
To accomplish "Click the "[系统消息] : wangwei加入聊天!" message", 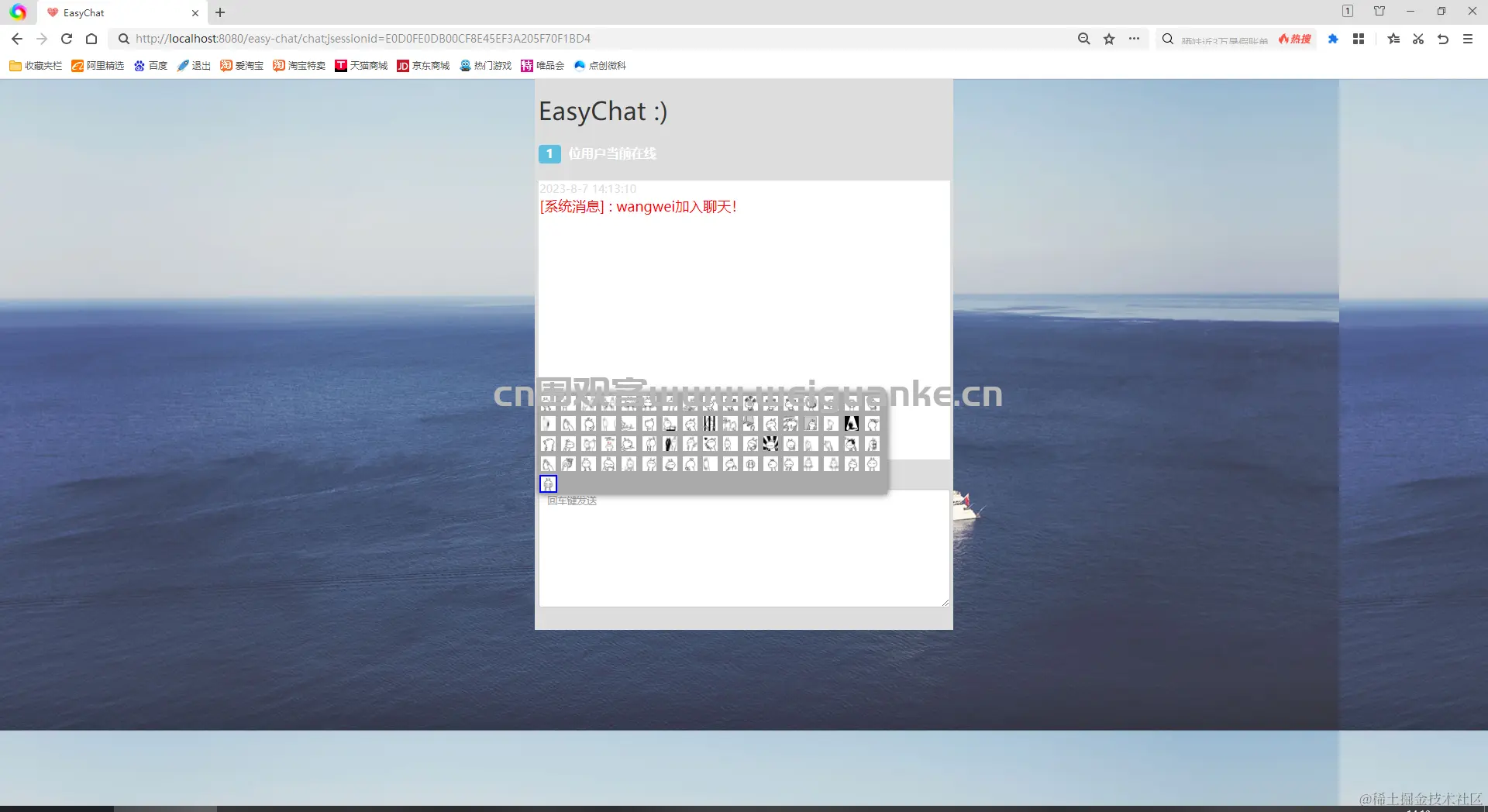I will 638,206.
